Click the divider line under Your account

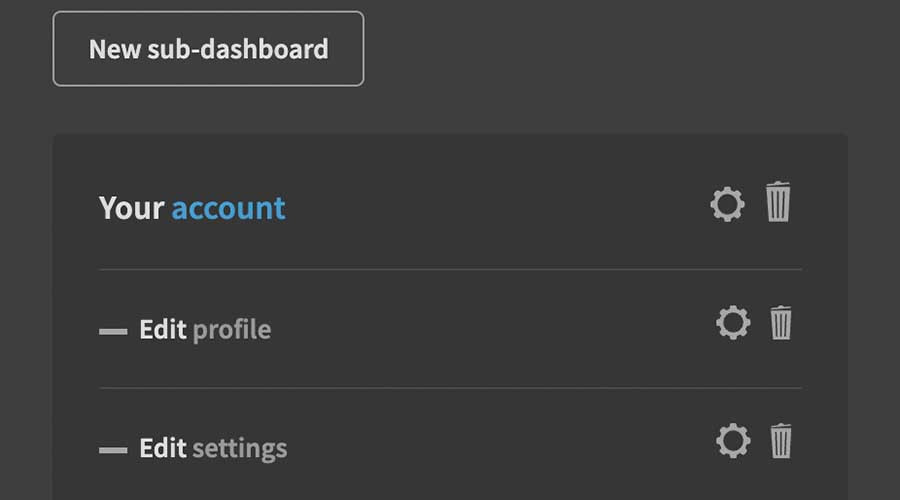[450, 269]
